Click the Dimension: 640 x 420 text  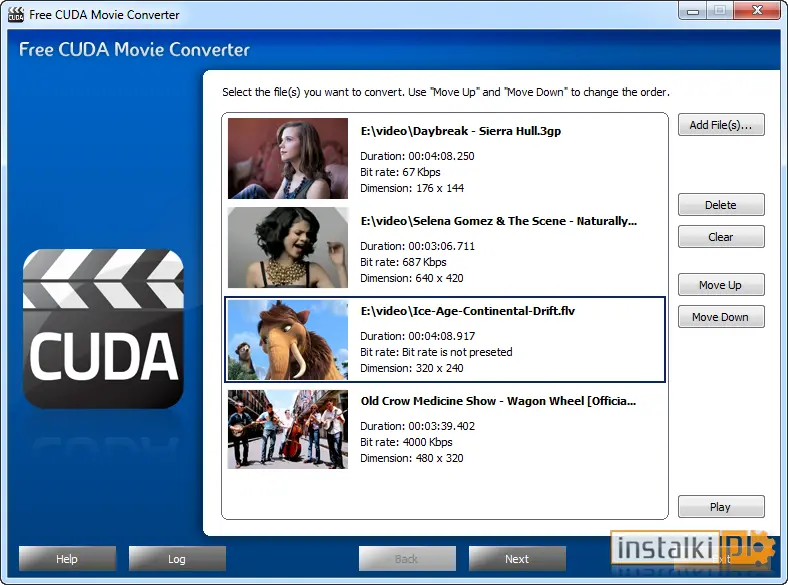click(x=412, y=278)
